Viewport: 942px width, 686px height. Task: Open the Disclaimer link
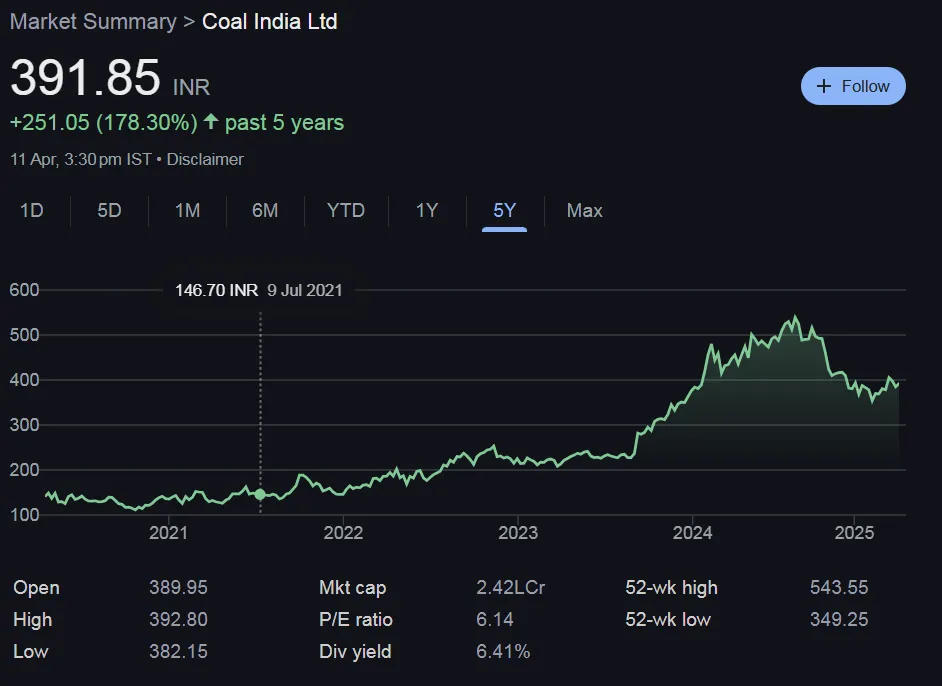pyautogui.click(x=205, y=159)
